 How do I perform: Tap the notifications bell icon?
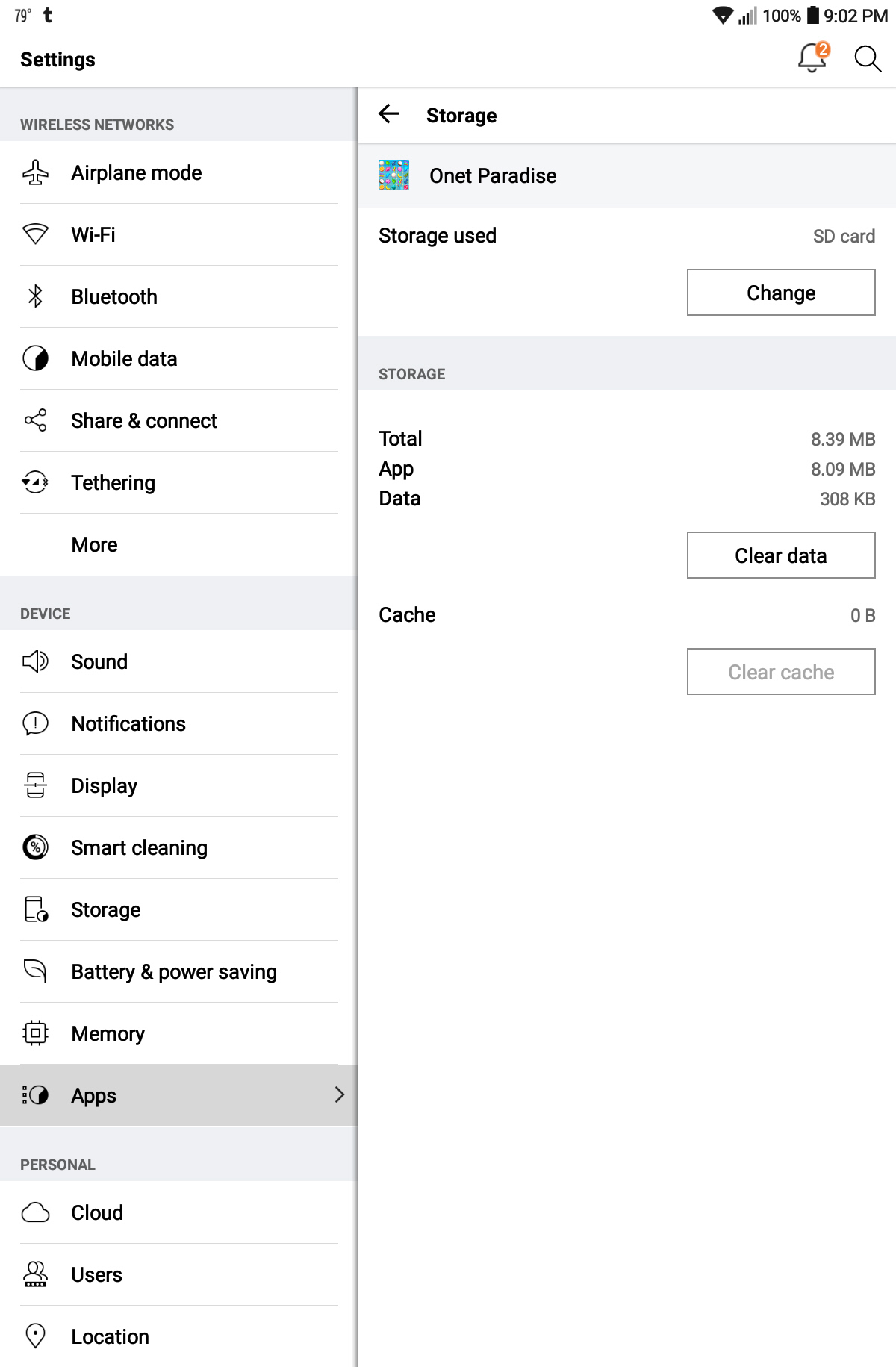[812, 57]
